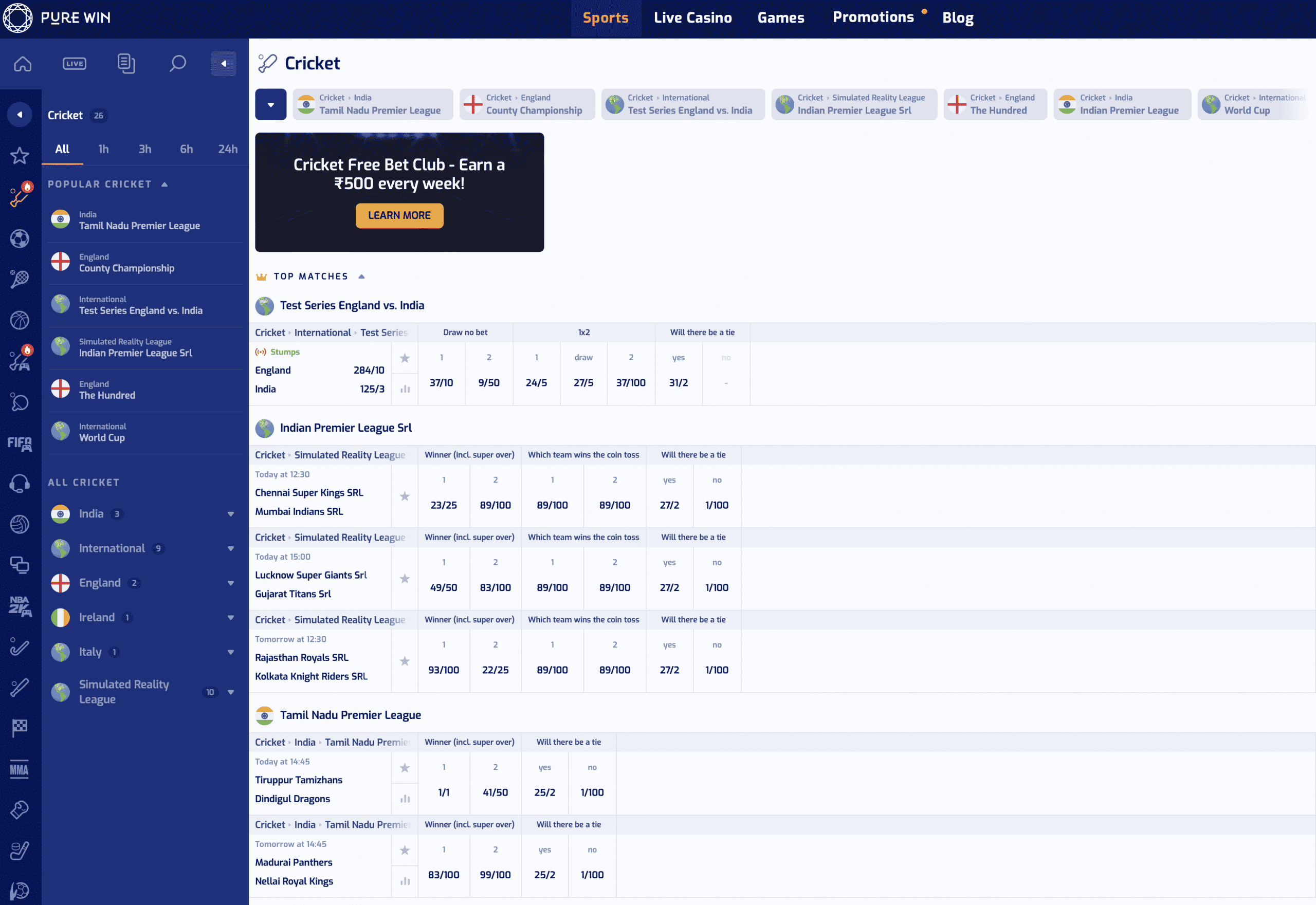This screenshot has height=905, width=1316.
Task: Open the search magnifier icon
Action: (177, 64)
